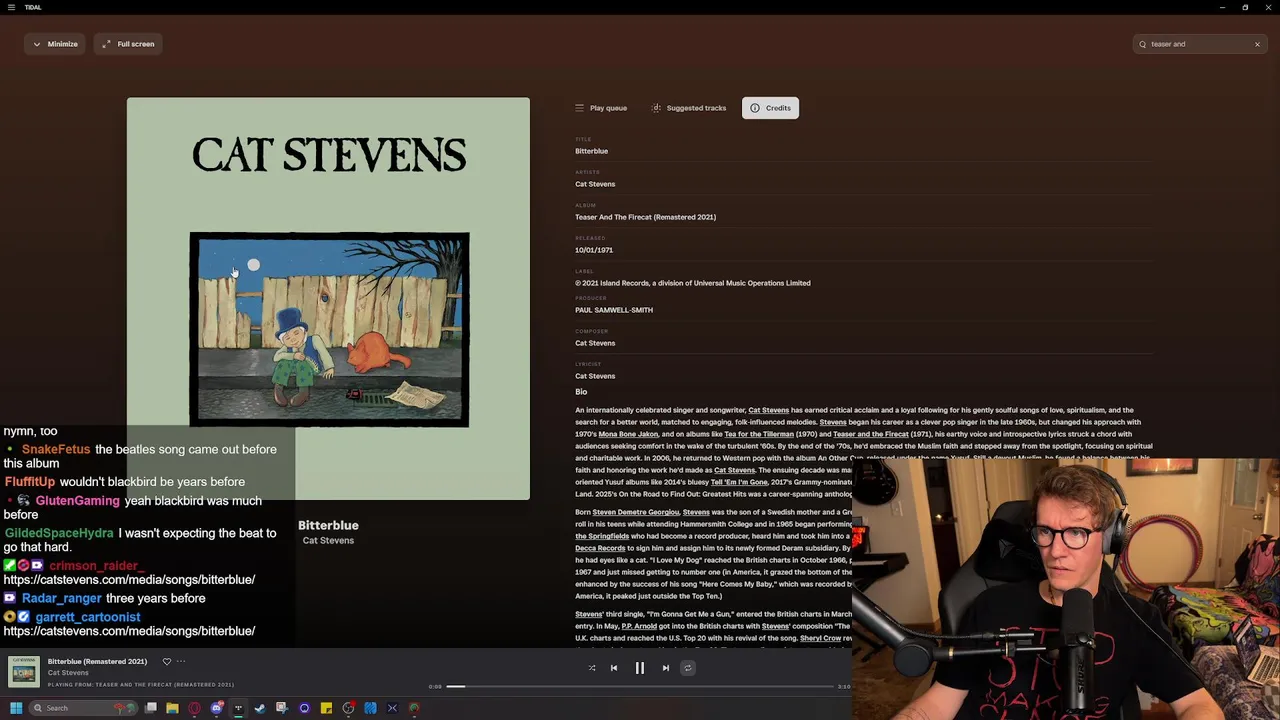Click FluffitUp username in chat

coord(30,482)
